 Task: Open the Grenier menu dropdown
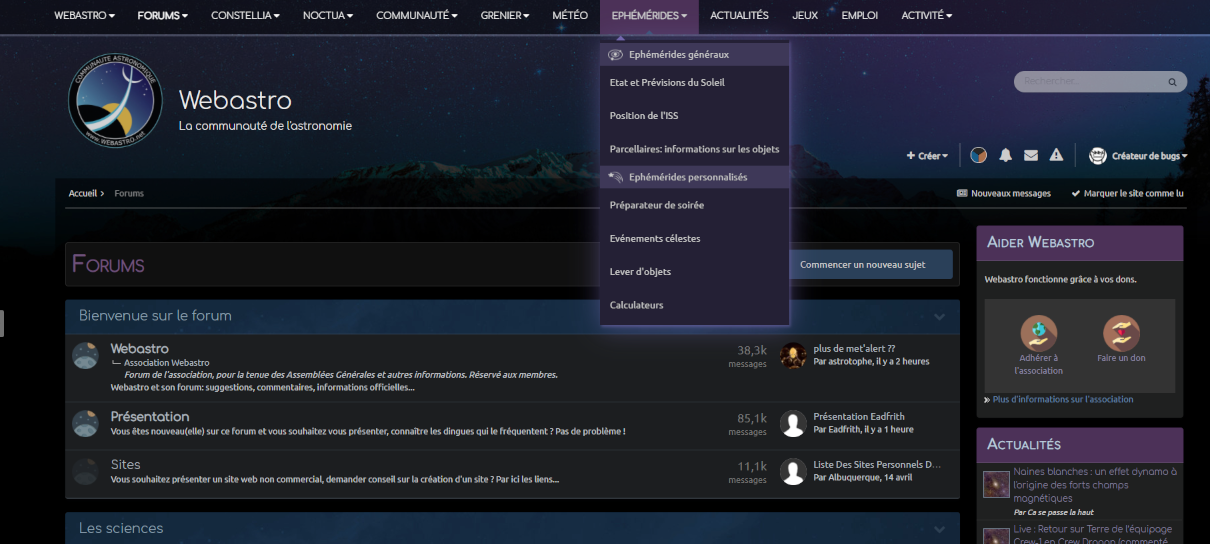tap(506, 16)
